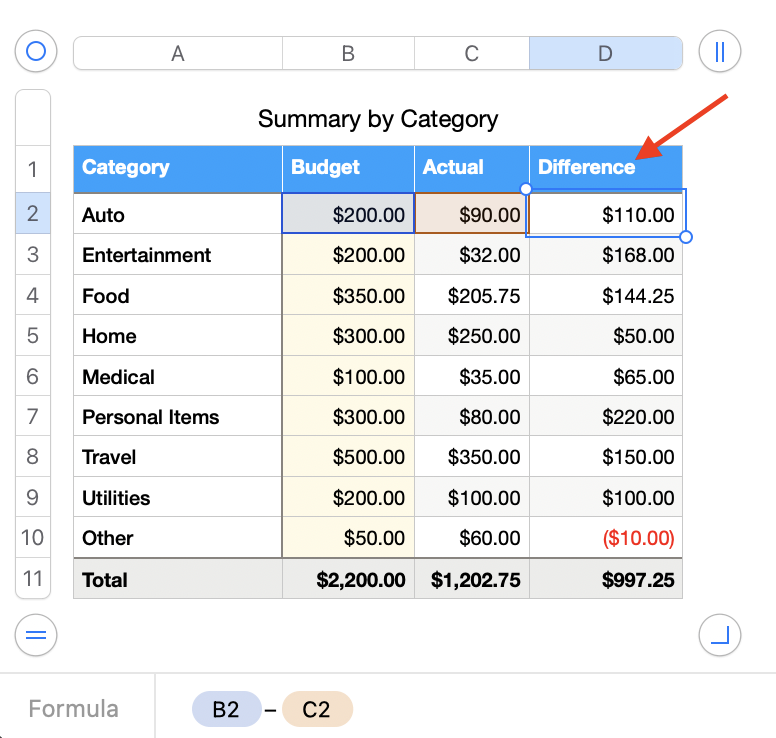Image resolution: width=776 pixels, height=738 pixels.
Task: Click the resize table corner handle
Action: [x=719, y=634]
